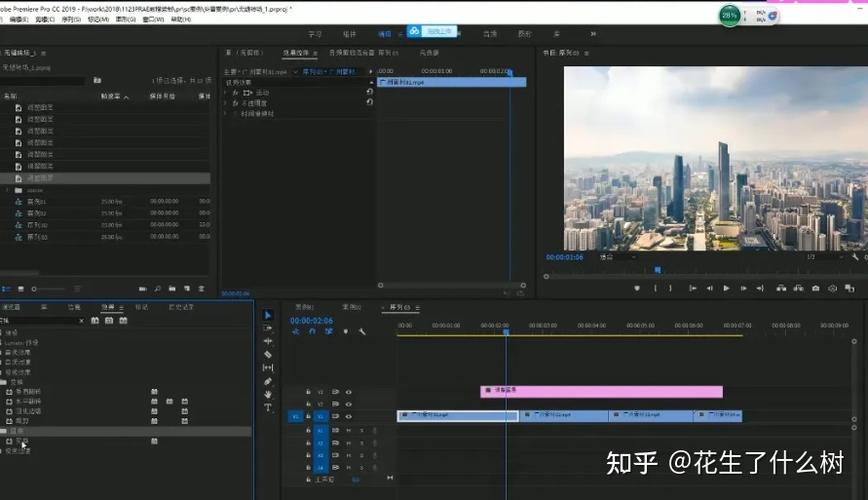Expand 时间重映射 in Effect Controls
Screen dimensions: 868x500
pyautogui.click(x=225, y=114)
